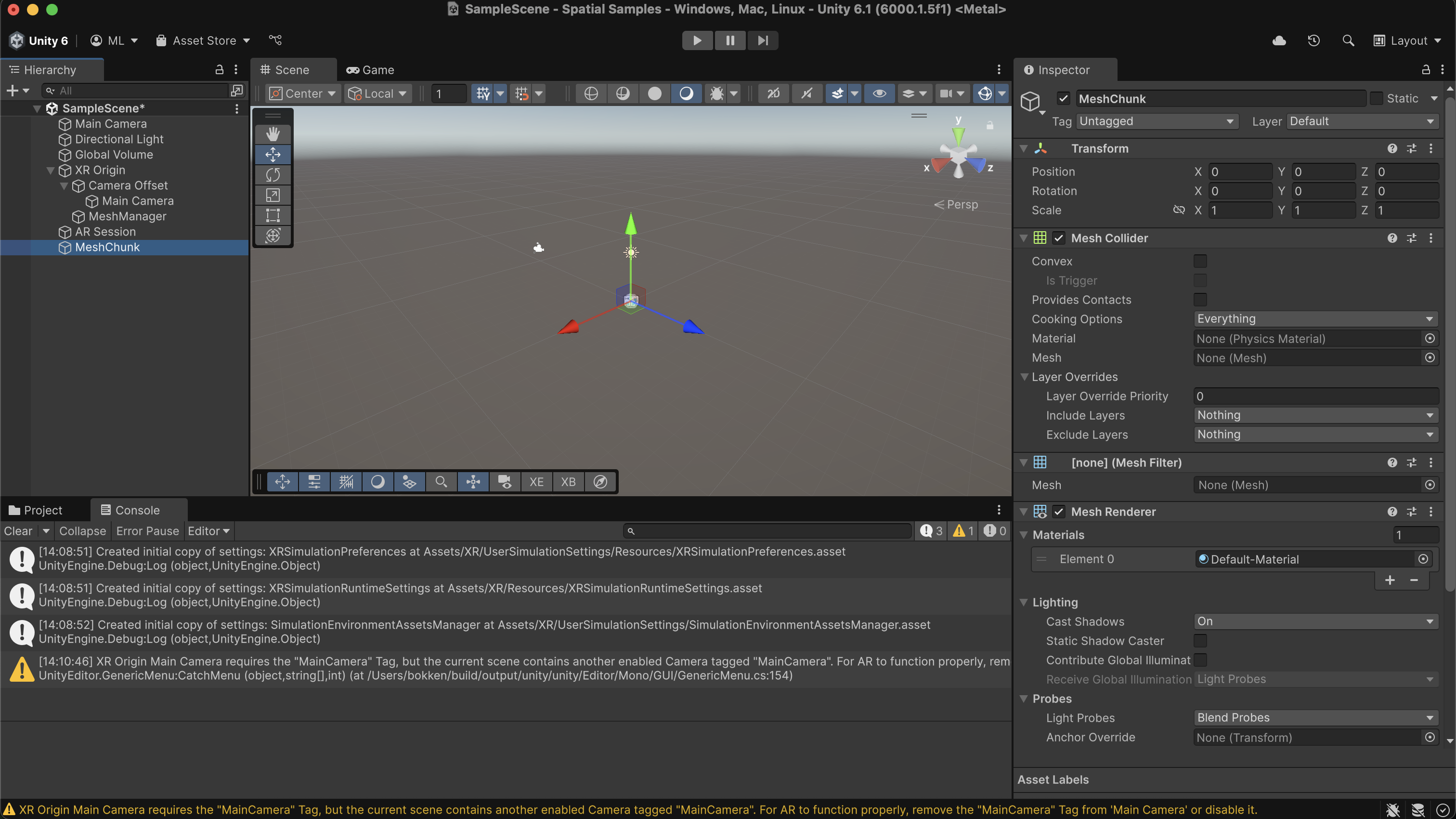
Task: Add a new material element with the plus button
Action: [x=1390, y=581]
